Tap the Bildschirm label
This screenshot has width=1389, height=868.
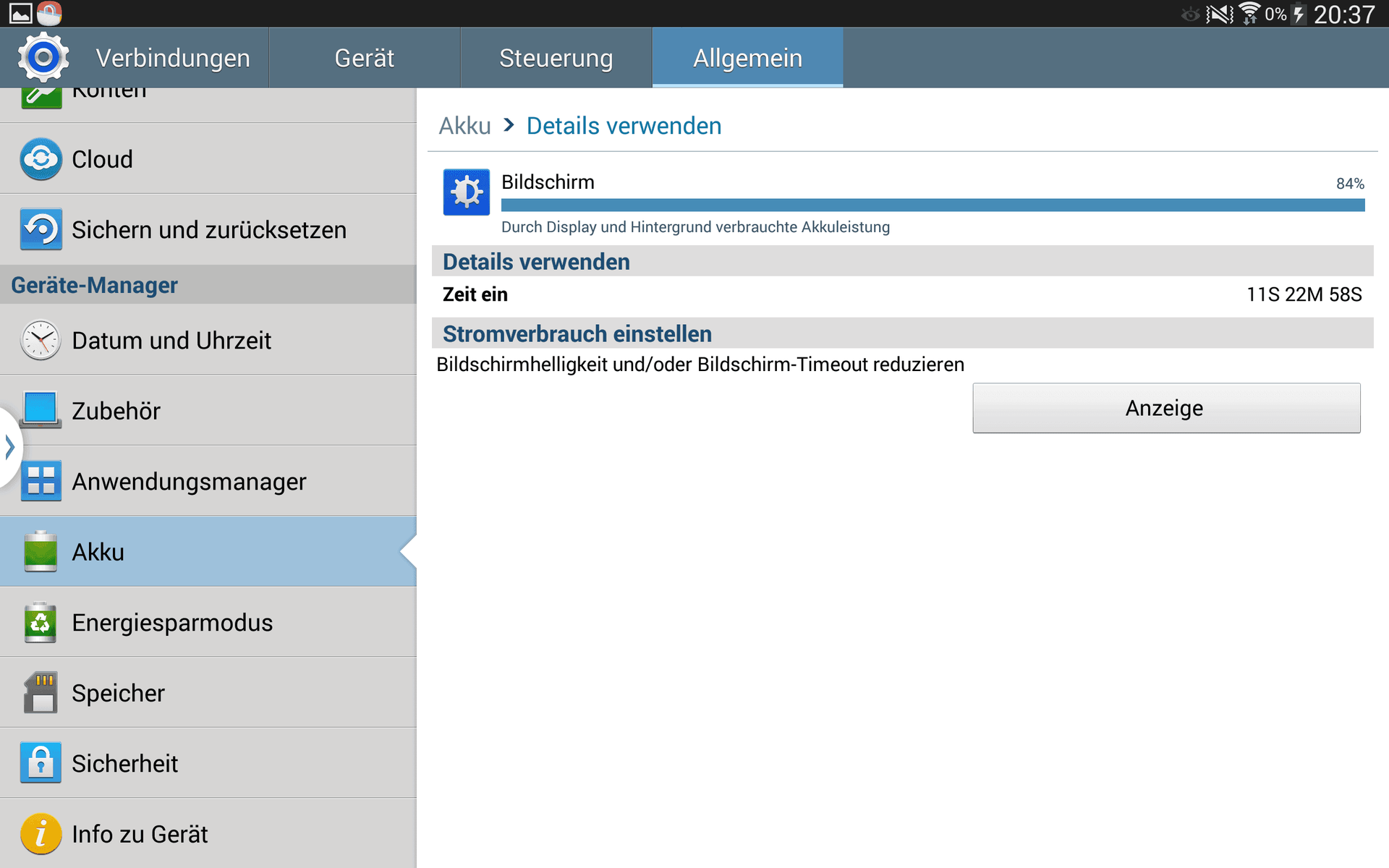click(x=548, y=182)
